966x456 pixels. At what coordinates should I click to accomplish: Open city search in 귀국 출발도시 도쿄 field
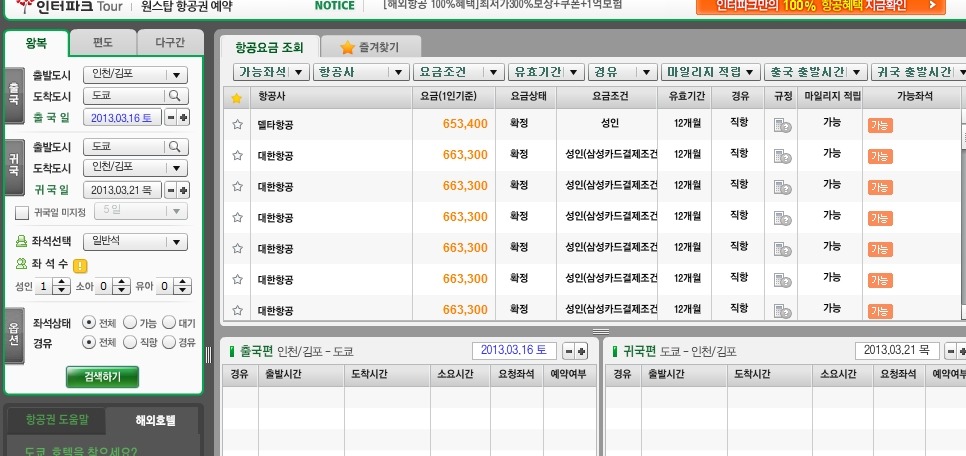tap(174, 146)
